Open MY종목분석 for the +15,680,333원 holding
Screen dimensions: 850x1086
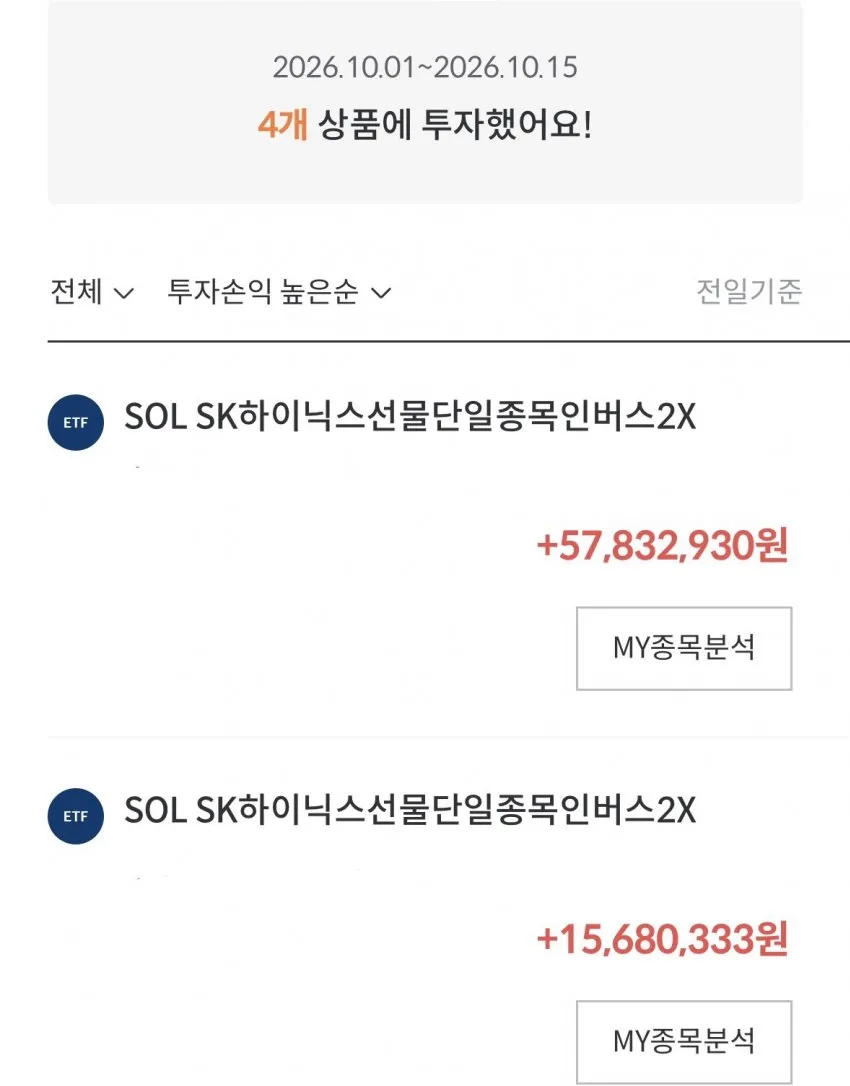point(684,1042)
